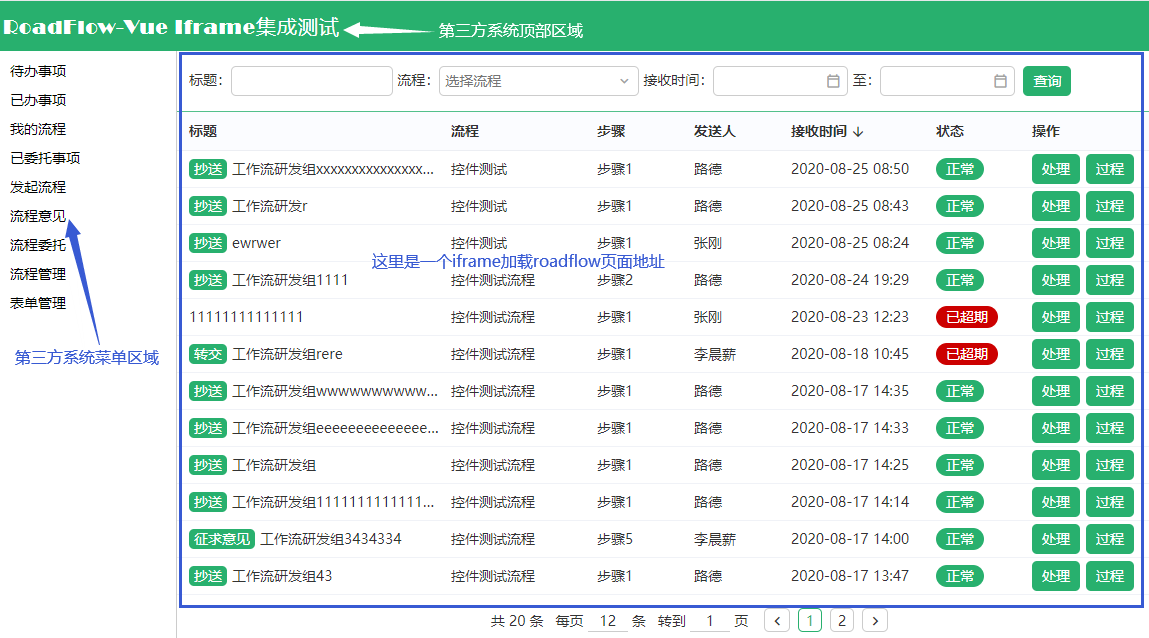1149x638 pixels.
Task: Click the 征求意见 tag
Action: tap(222, 539)
